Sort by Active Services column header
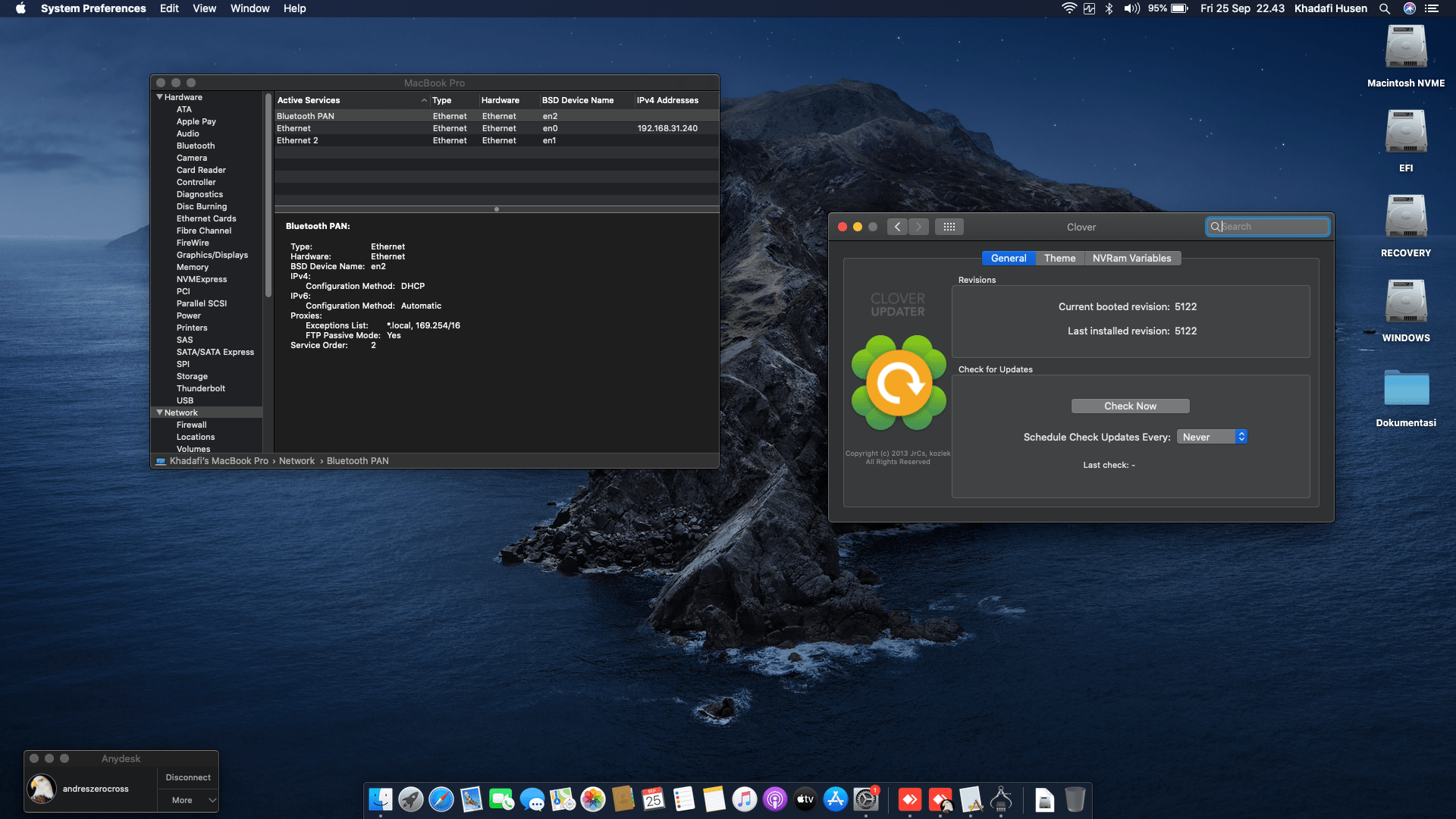The image size is (1456, 819). 351,100
